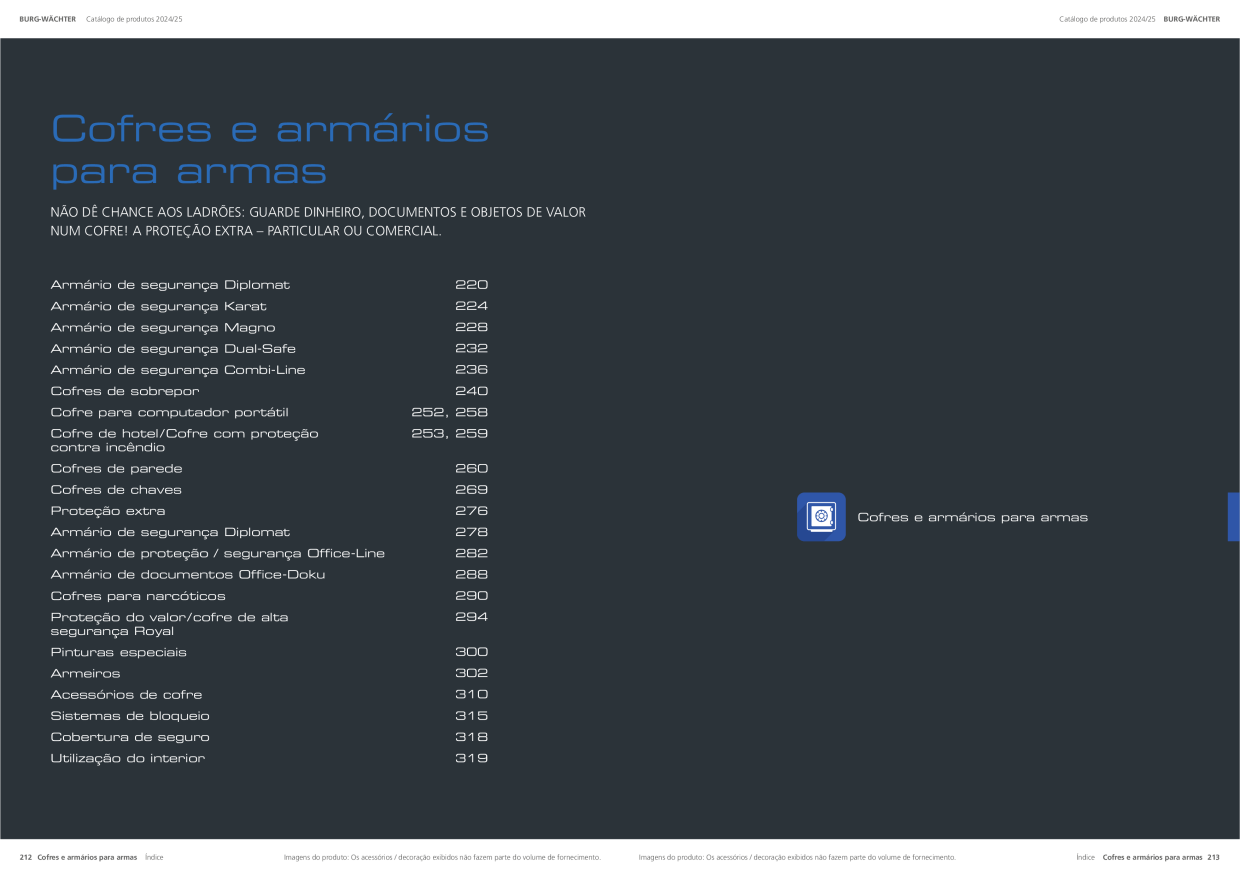
Task: Click the 'Cofres e armários para armas' heading
Action: pos(270,150)
